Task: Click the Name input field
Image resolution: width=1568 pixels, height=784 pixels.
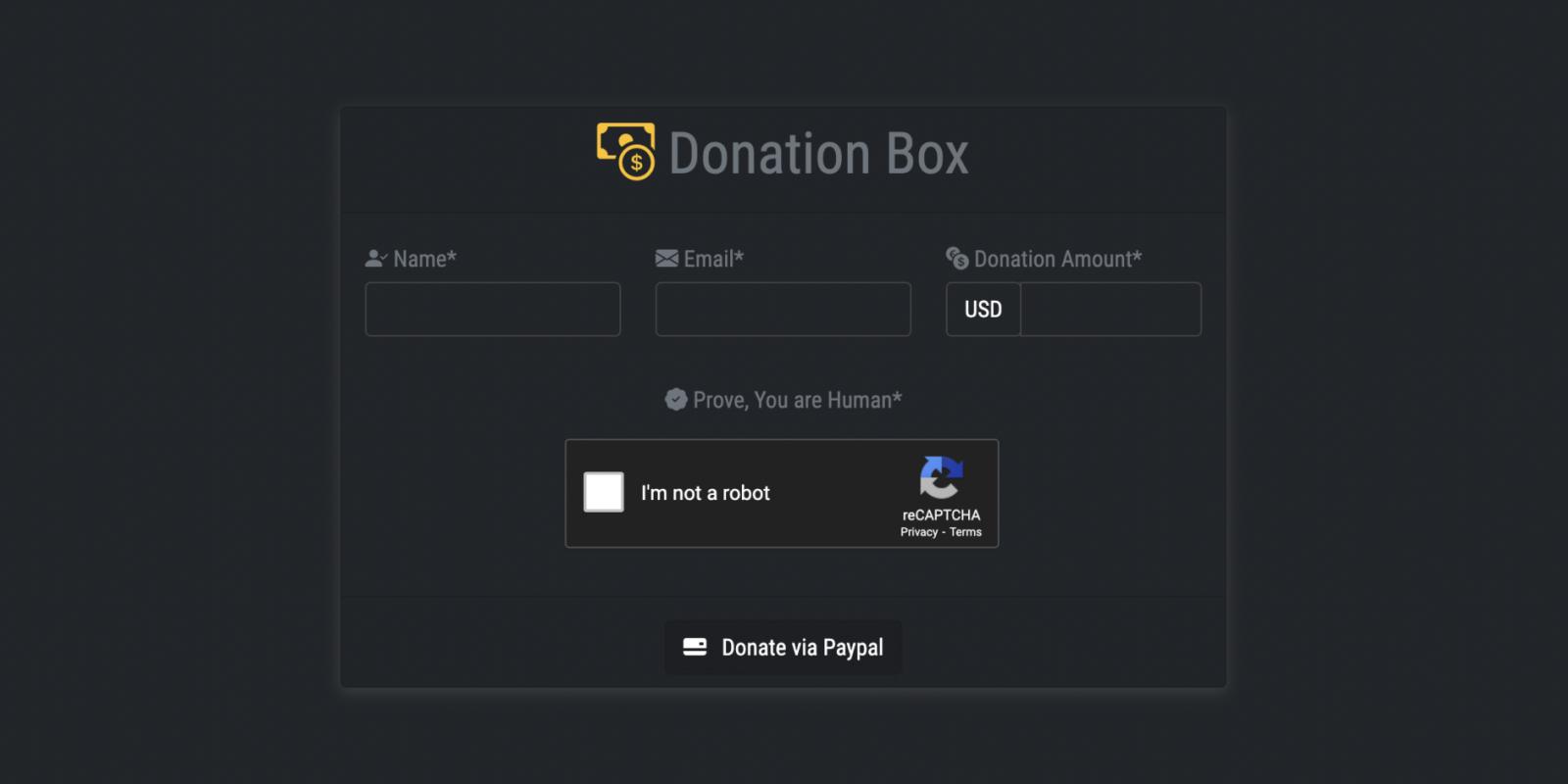Action: 492,309
